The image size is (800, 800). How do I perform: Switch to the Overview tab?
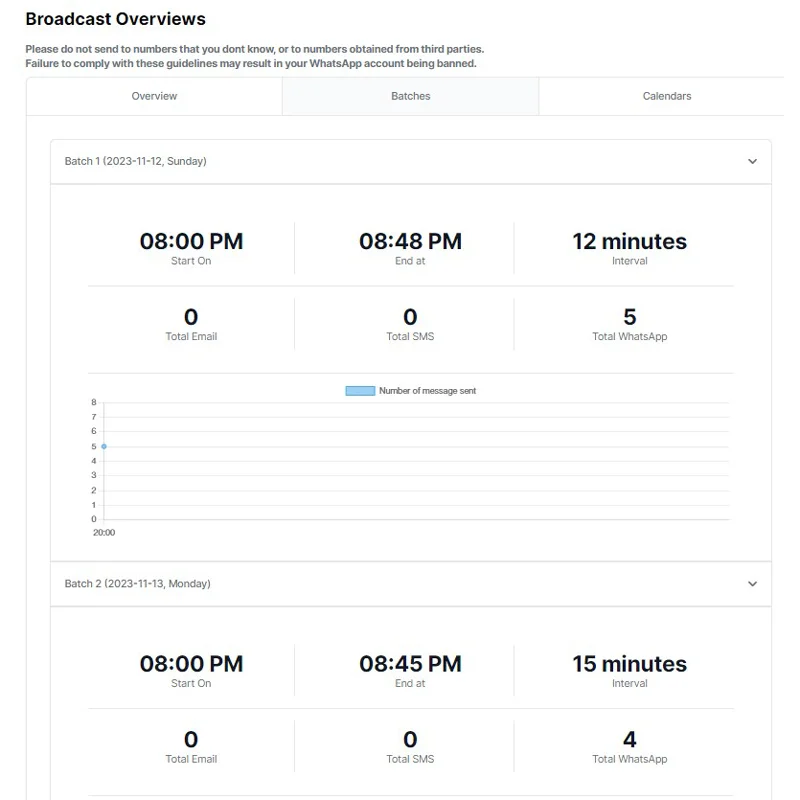tap(154, 96)
